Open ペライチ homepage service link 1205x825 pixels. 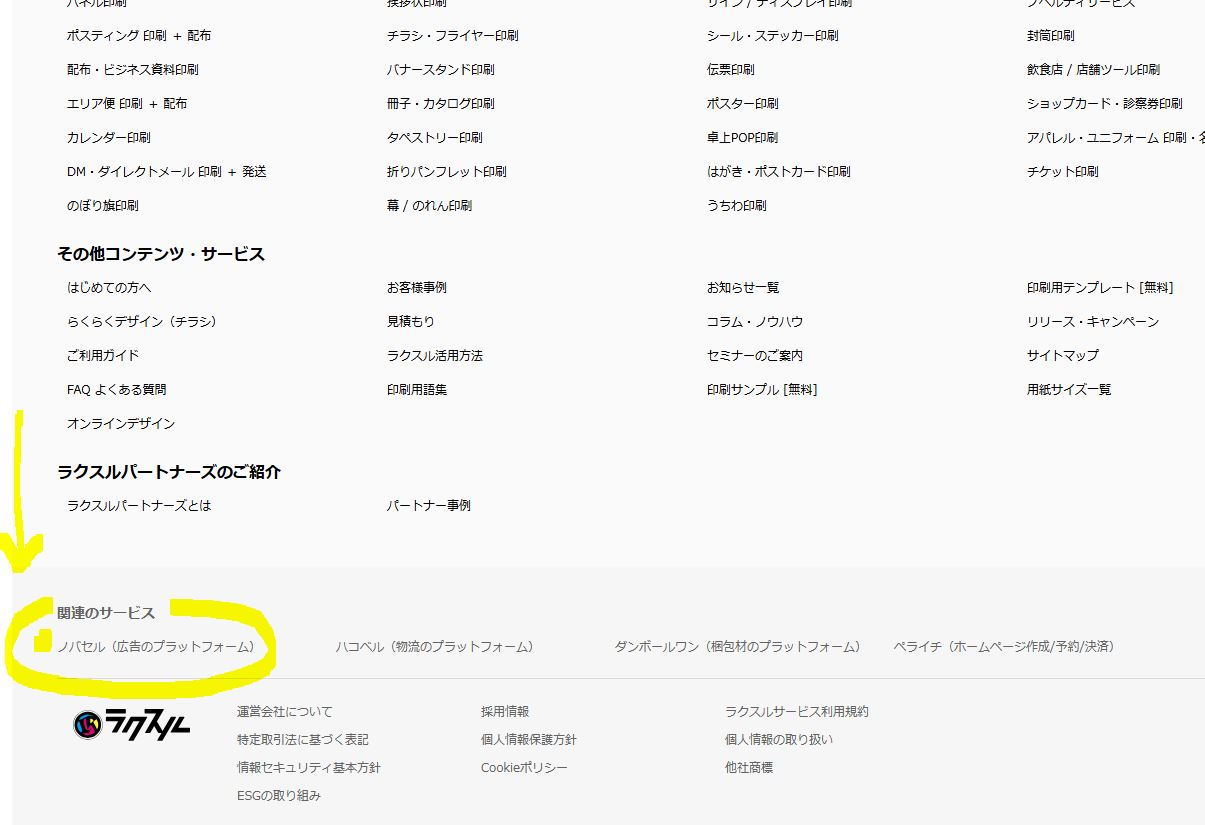coord(1004,647)
